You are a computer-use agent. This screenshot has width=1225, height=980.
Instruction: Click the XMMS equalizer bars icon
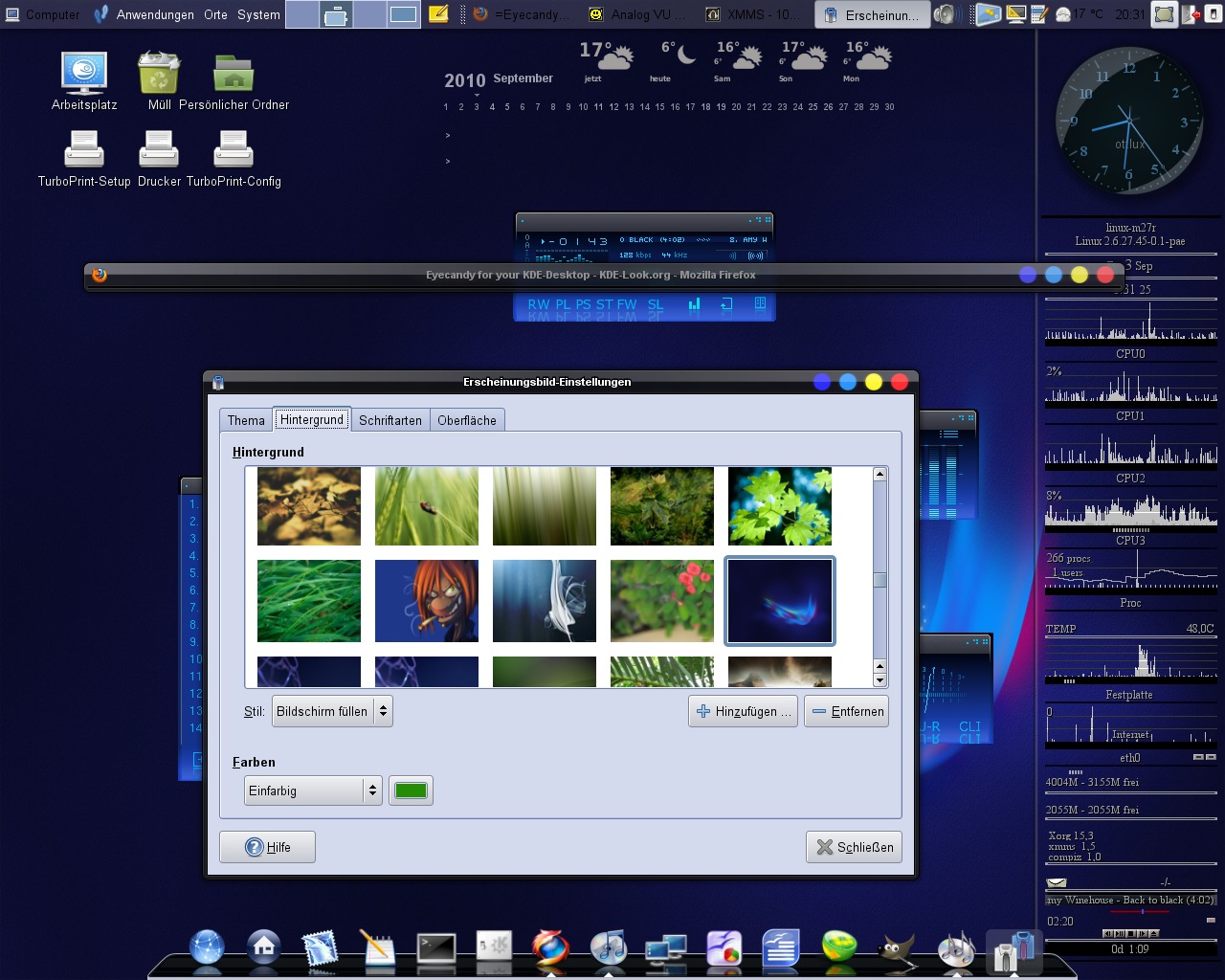694,304
